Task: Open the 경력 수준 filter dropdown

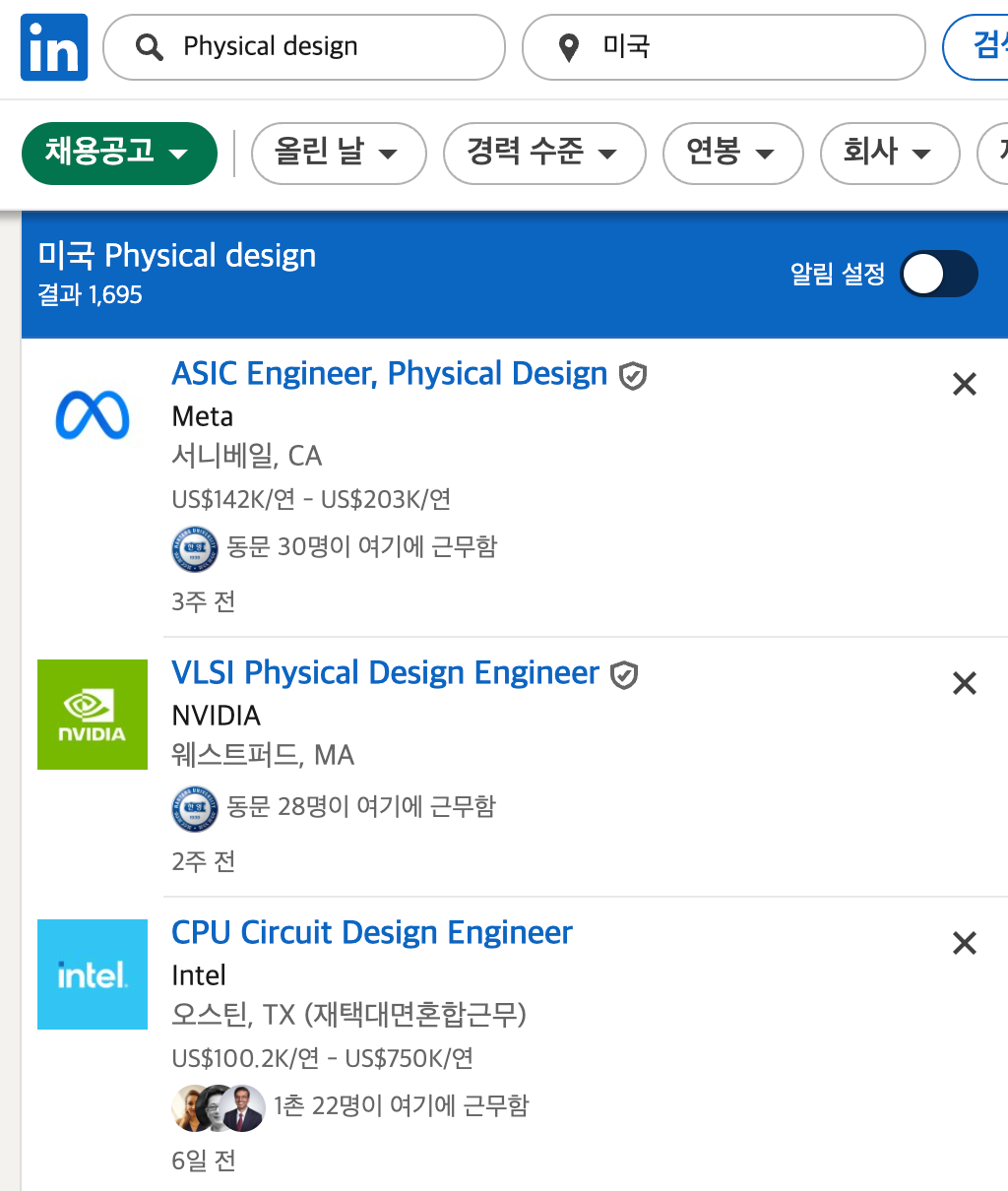Action: tap(544, 154)
